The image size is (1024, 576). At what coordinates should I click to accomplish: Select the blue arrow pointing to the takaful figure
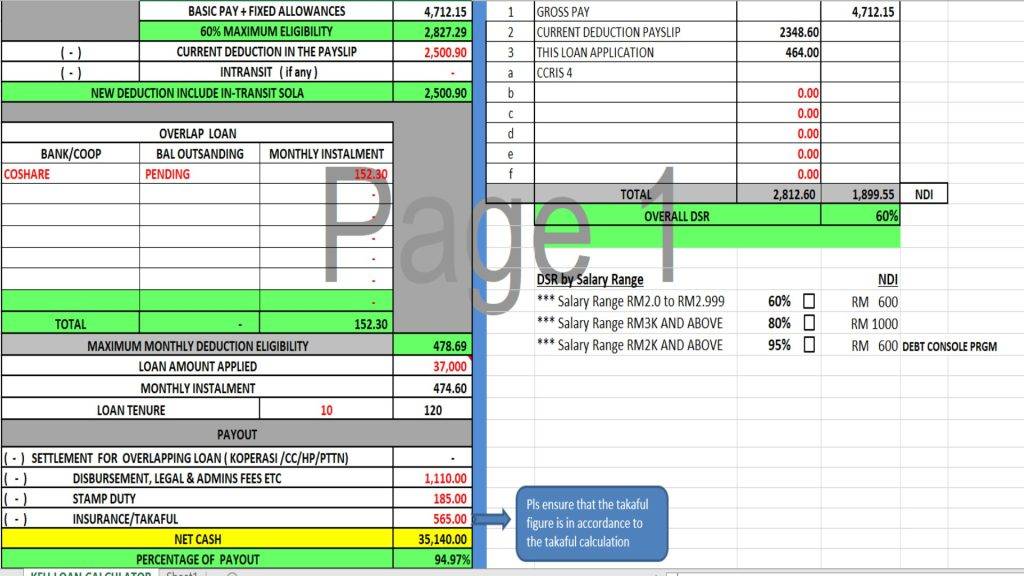(x=492, y=519)
